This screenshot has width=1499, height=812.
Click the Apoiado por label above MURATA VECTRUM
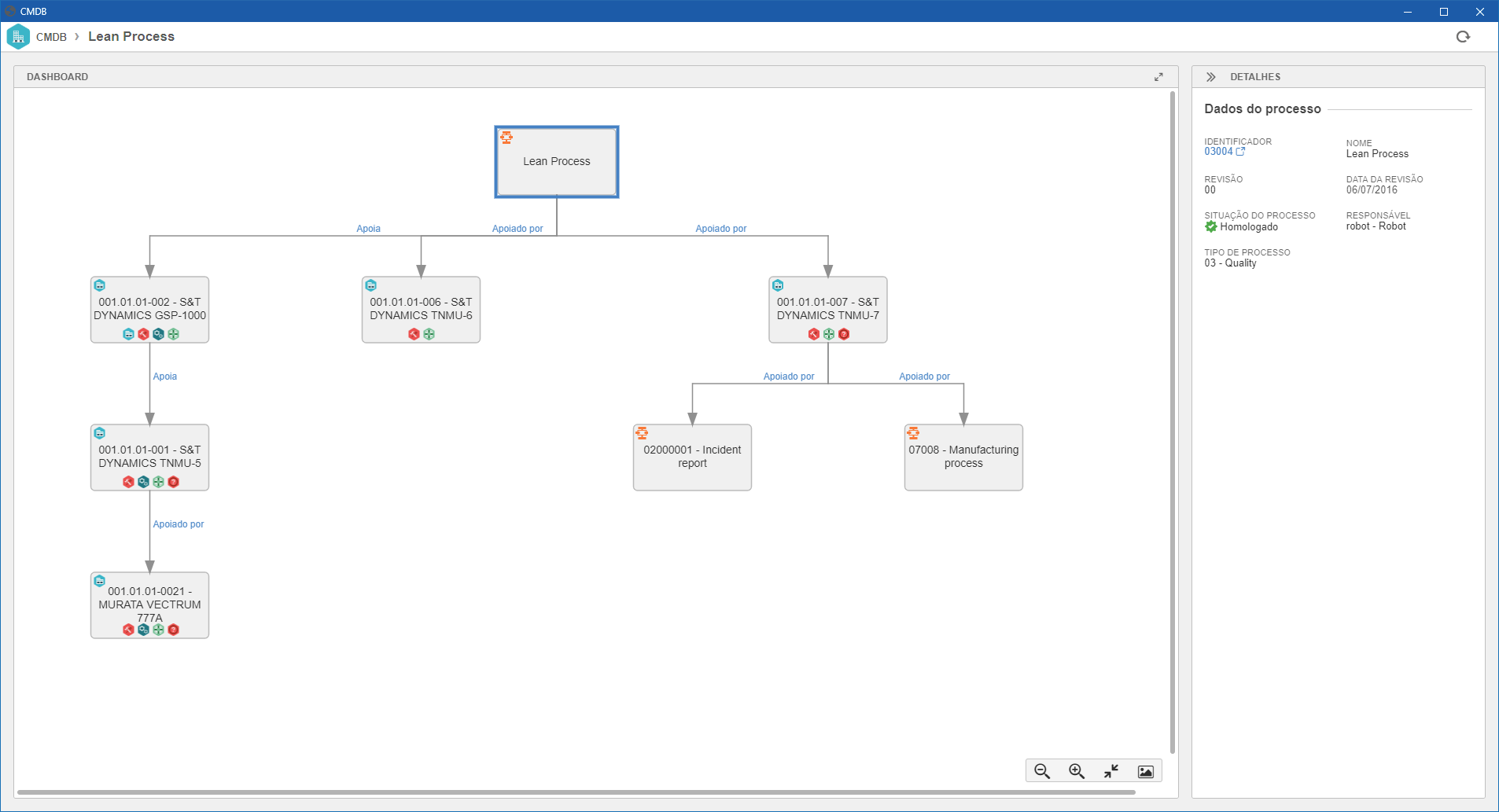[178, 524]
